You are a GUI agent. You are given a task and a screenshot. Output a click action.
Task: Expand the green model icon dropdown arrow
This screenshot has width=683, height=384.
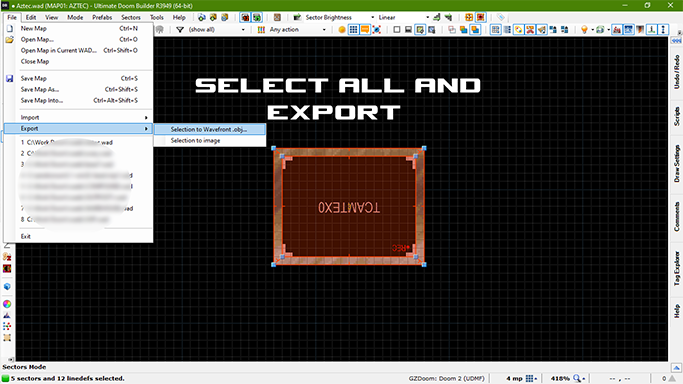click(x=608, y=30)
